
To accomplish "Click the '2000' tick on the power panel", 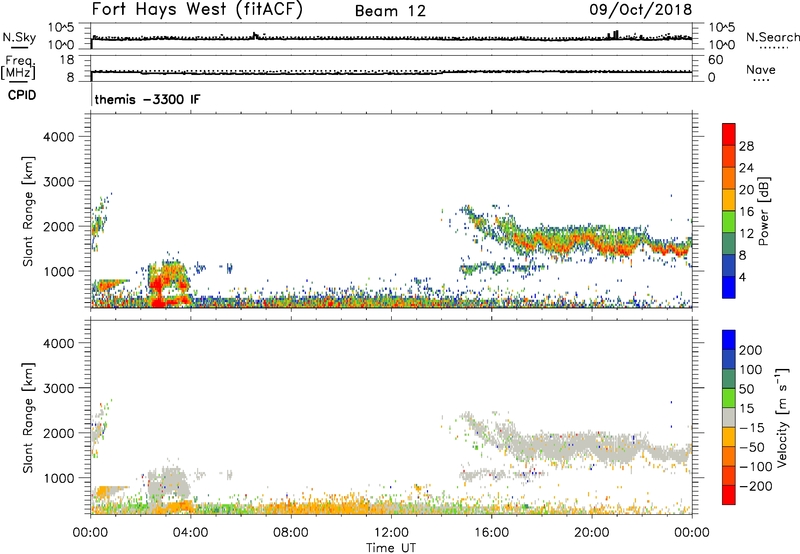I will click(59, 226).
